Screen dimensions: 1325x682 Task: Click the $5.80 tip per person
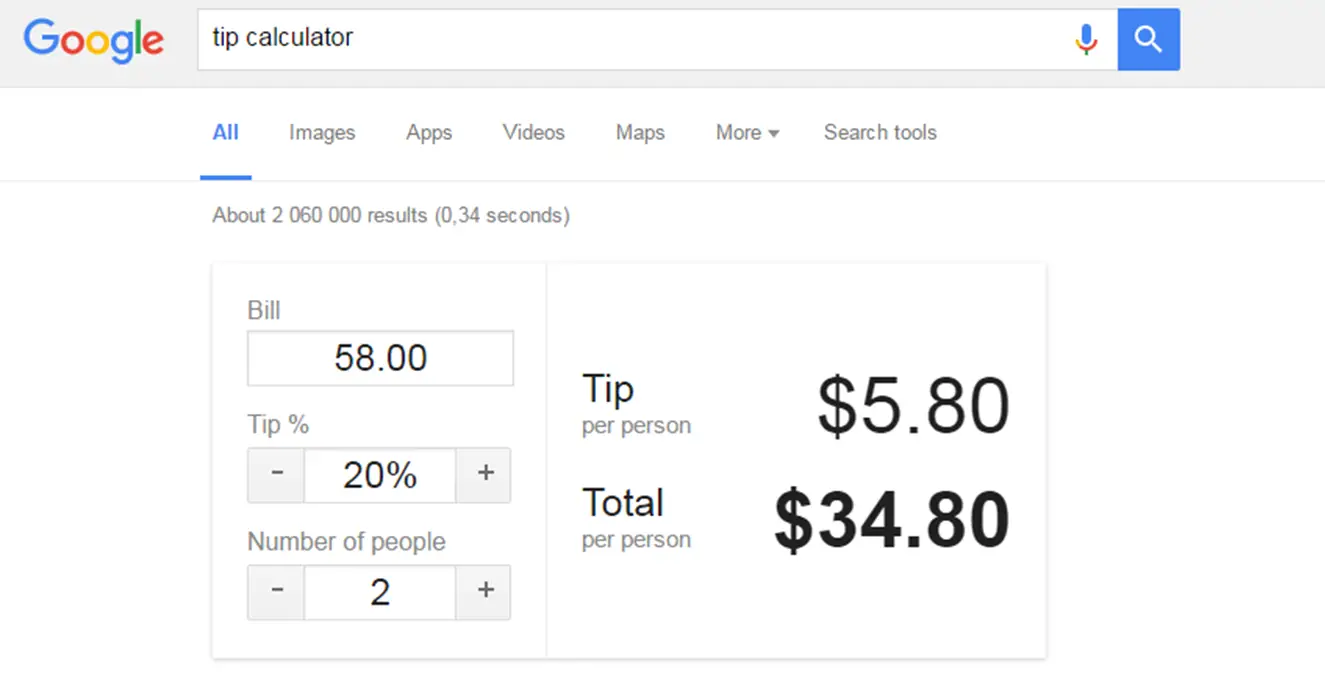tap(913, 406)
